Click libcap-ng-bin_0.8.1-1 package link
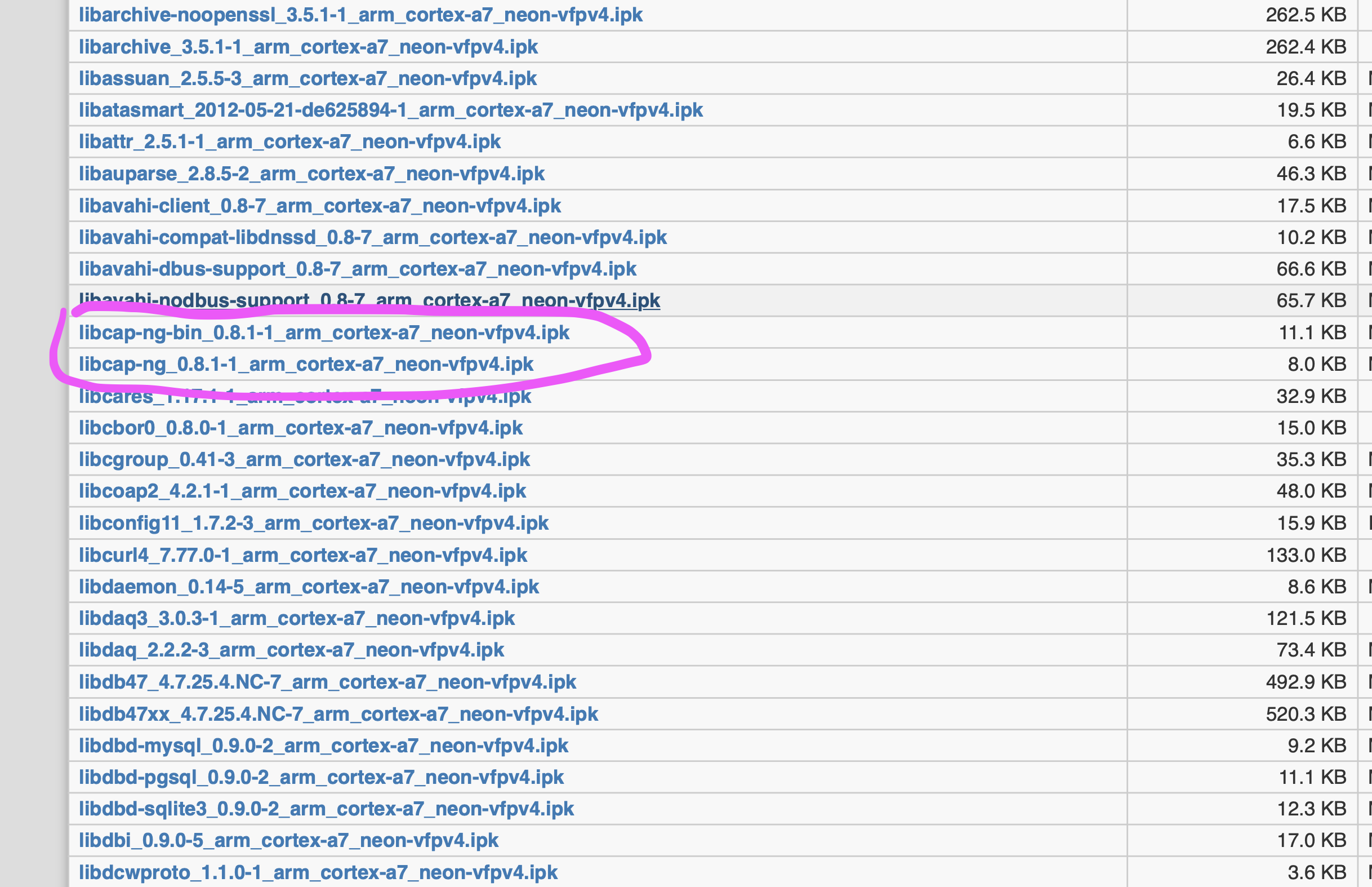This screenshot has width=1372, height=887. [323, 333]
